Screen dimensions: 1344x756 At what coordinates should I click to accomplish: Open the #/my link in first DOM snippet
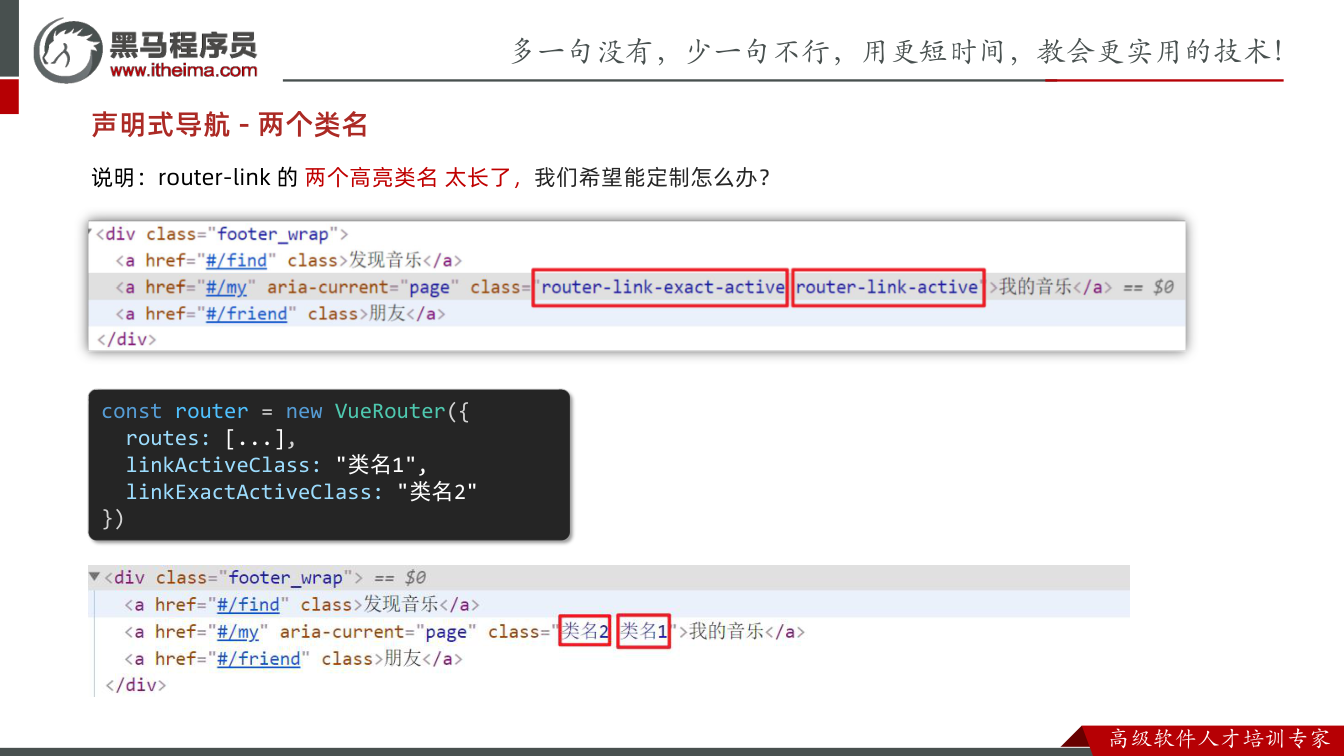click(226, 287)
